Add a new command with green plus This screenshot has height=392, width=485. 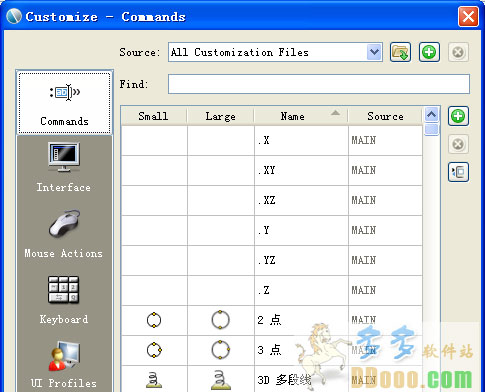point(458,116)
